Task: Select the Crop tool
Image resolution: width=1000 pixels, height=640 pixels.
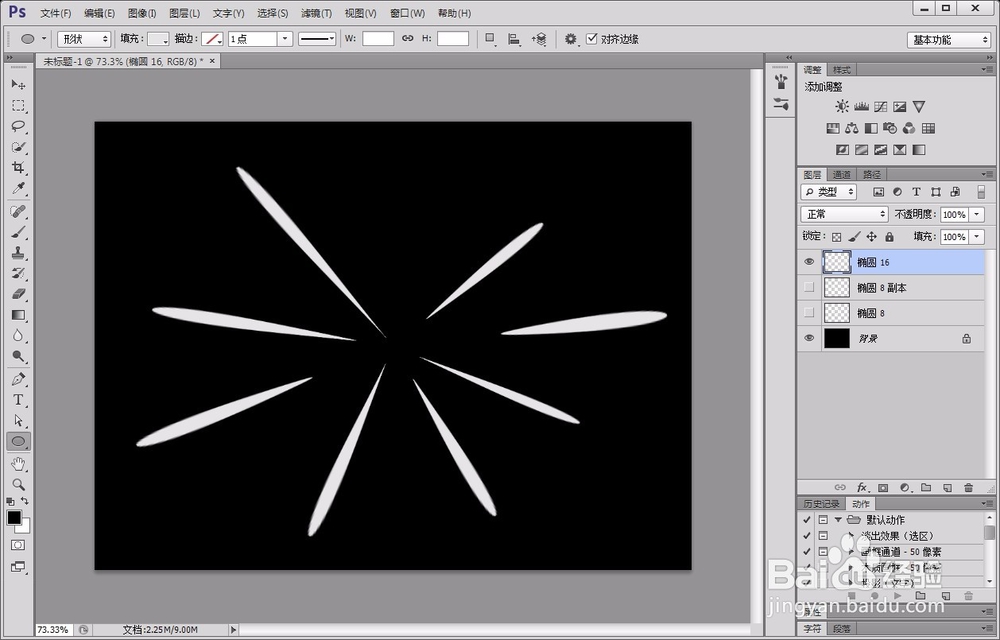Action: [18, 168]
